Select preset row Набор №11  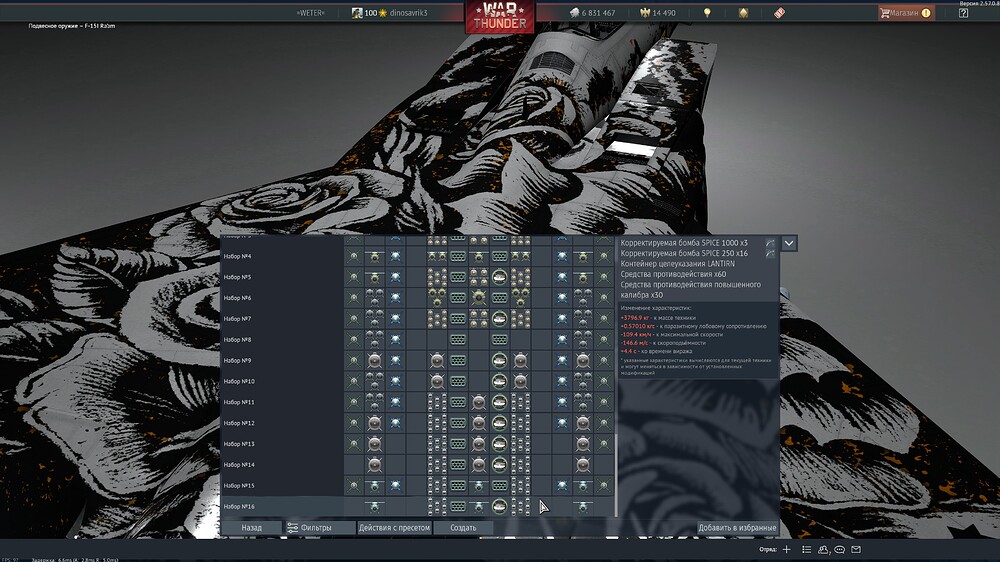[417, 403]
